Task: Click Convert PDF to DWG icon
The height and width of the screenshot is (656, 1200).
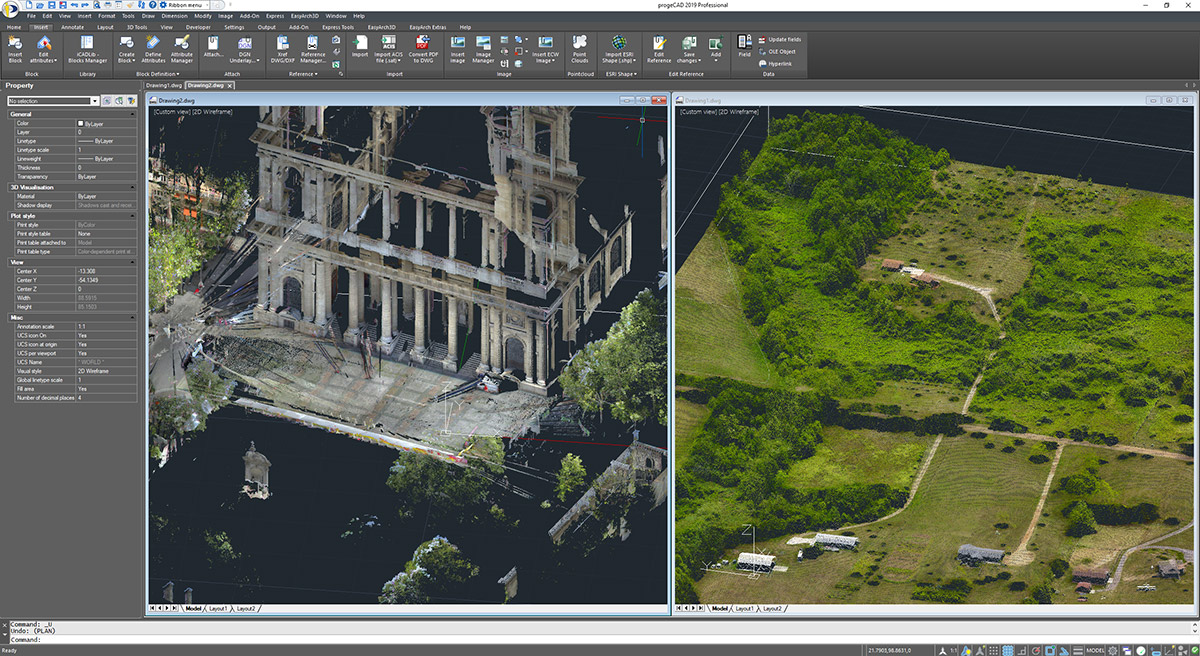Action: (422, 52)
